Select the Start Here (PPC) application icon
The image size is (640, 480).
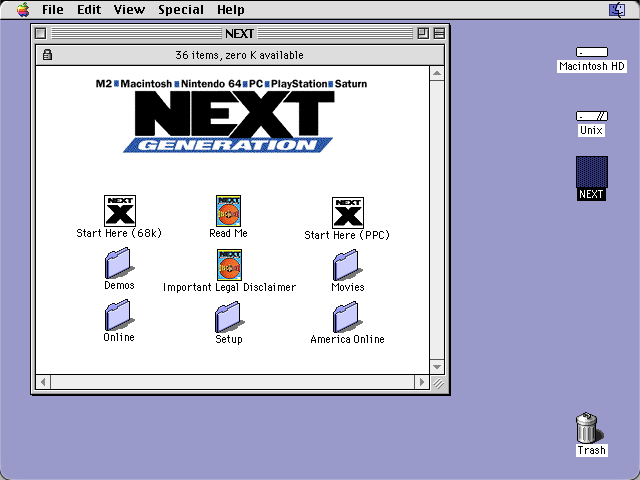(348, 213)
